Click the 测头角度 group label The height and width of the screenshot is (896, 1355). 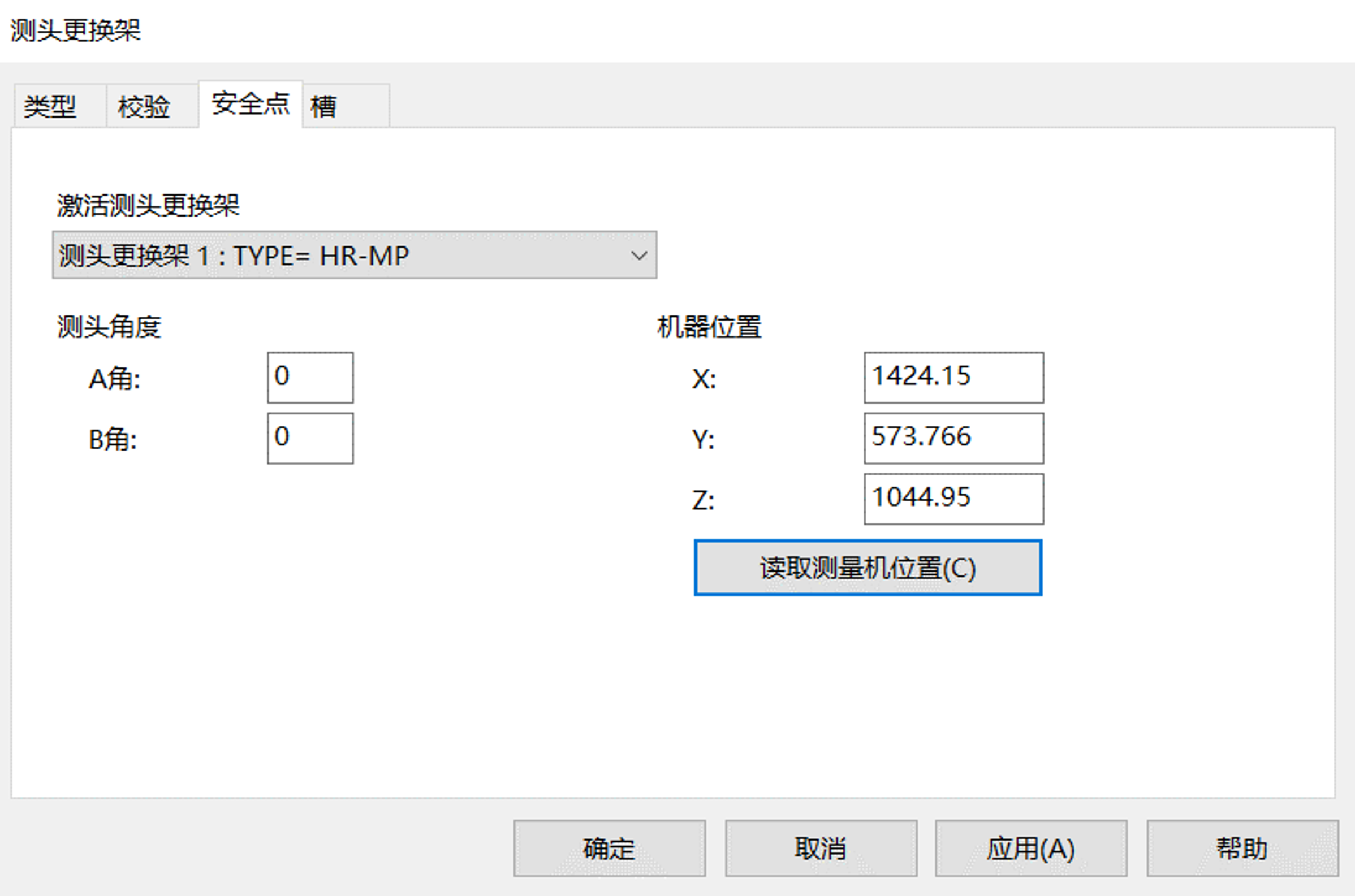tap(109, 327)
